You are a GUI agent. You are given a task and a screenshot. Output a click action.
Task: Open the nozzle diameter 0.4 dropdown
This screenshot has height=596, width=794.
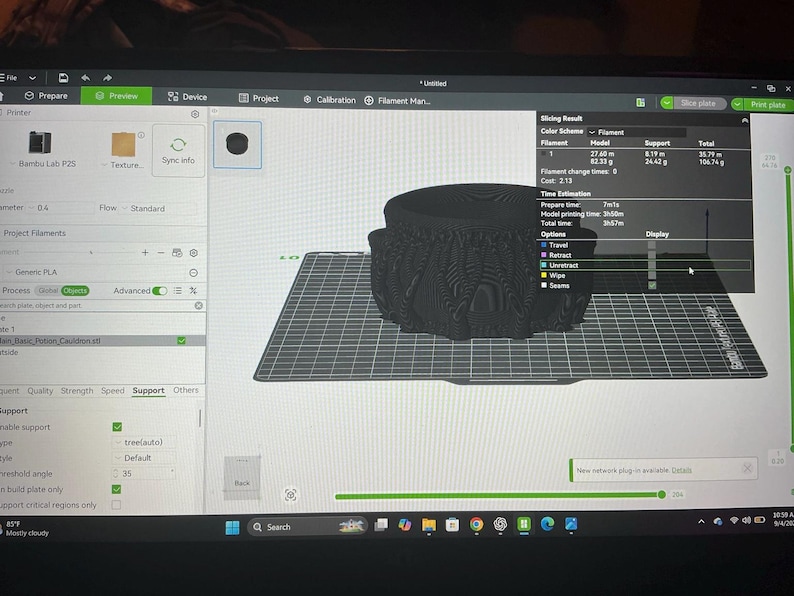59,208
